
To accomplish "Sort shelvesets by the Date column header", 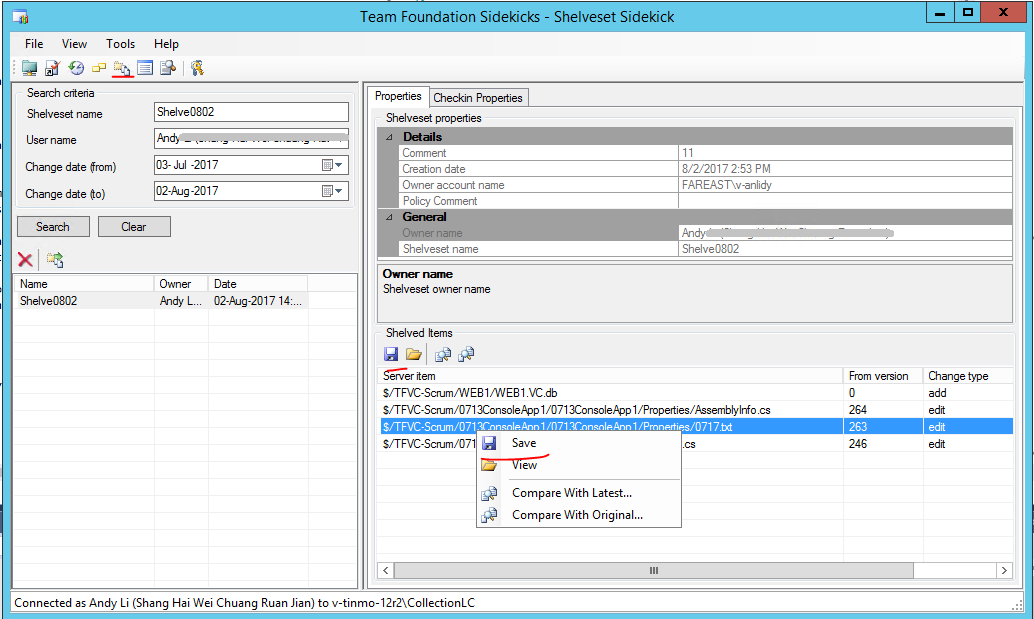I will 258,284.
